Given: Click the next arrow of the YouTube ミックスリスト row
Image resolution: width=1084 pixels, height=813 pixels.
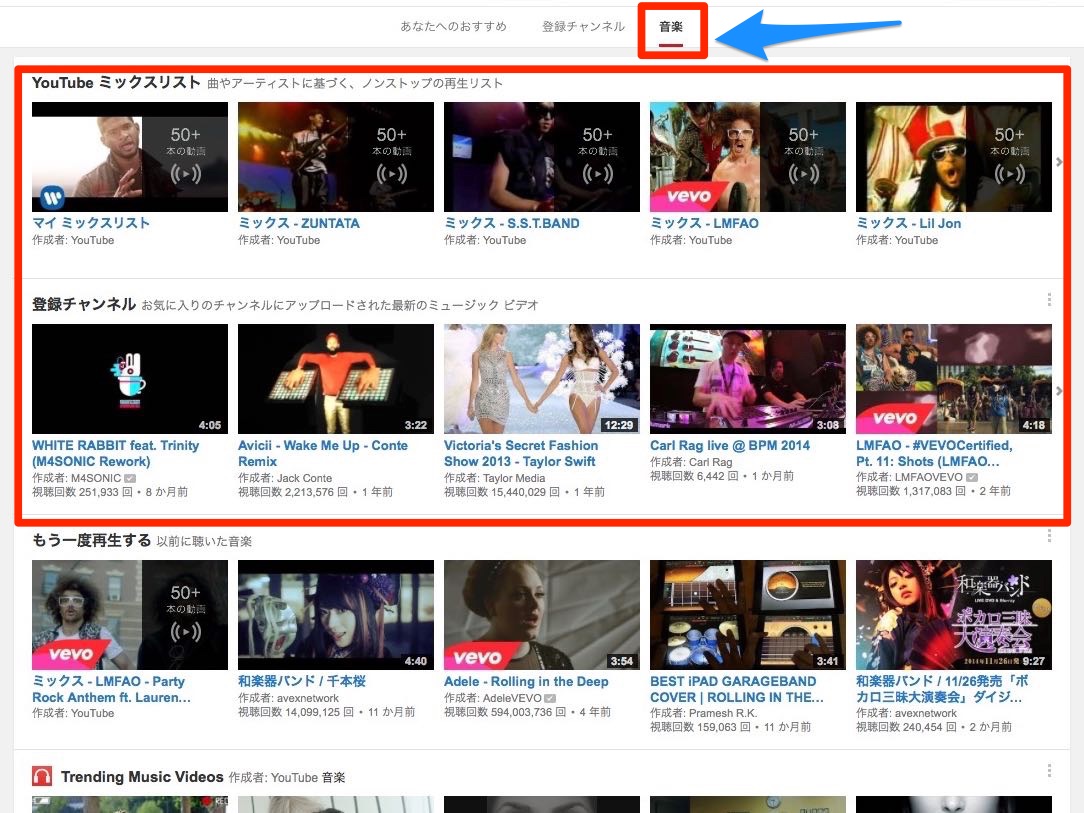Looking at the screenshot, I should [x=1058, y=162].
